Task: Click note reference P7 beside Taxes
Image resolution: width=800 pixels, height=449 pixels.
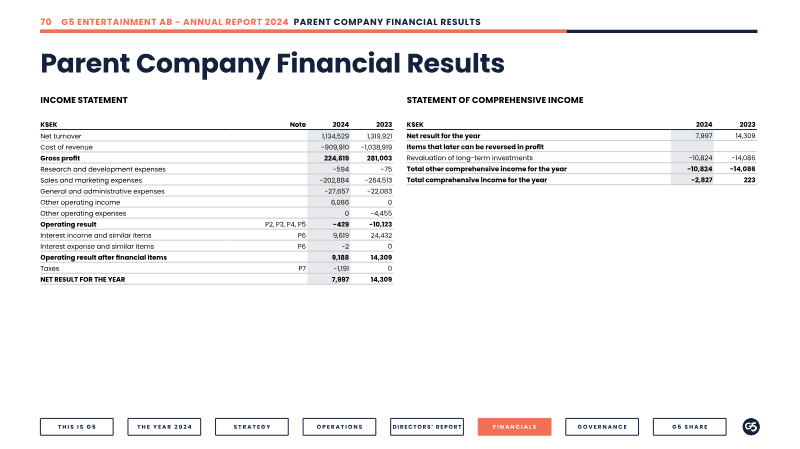Action: pyautogui.click(x=302, y=268)
